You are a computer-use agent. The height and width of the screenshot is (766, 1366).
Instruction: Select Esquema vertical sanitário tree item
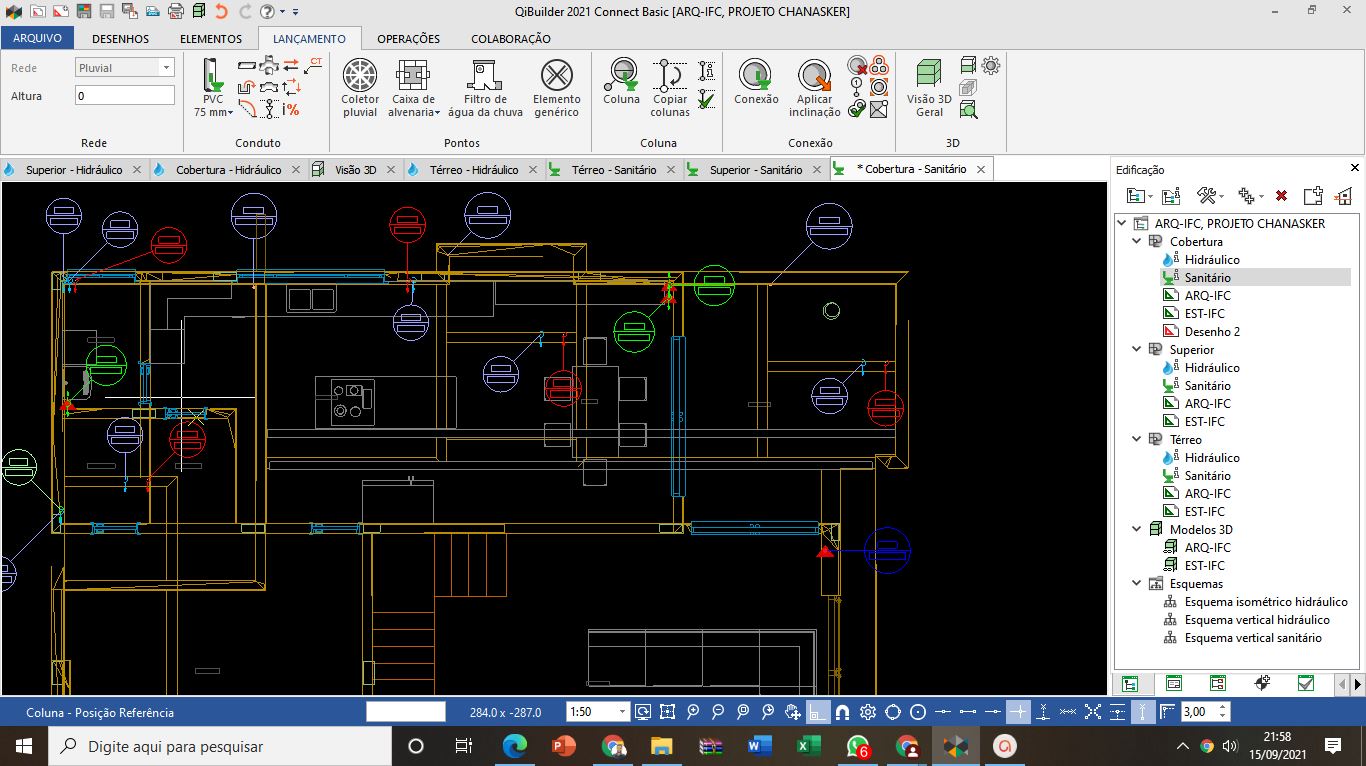pos(1253,637)
